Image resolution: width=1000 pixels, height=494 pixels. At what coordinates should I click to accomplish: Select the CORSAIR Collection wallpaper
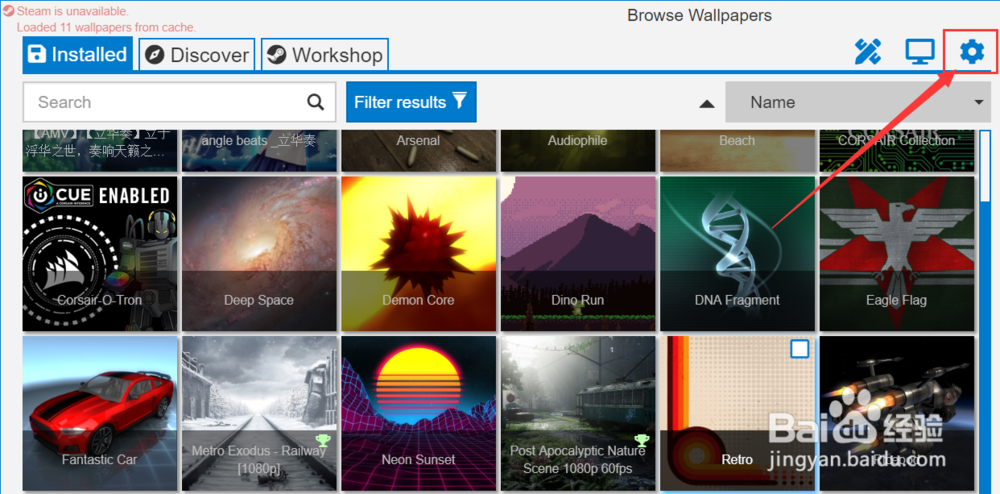click(897, 150)
